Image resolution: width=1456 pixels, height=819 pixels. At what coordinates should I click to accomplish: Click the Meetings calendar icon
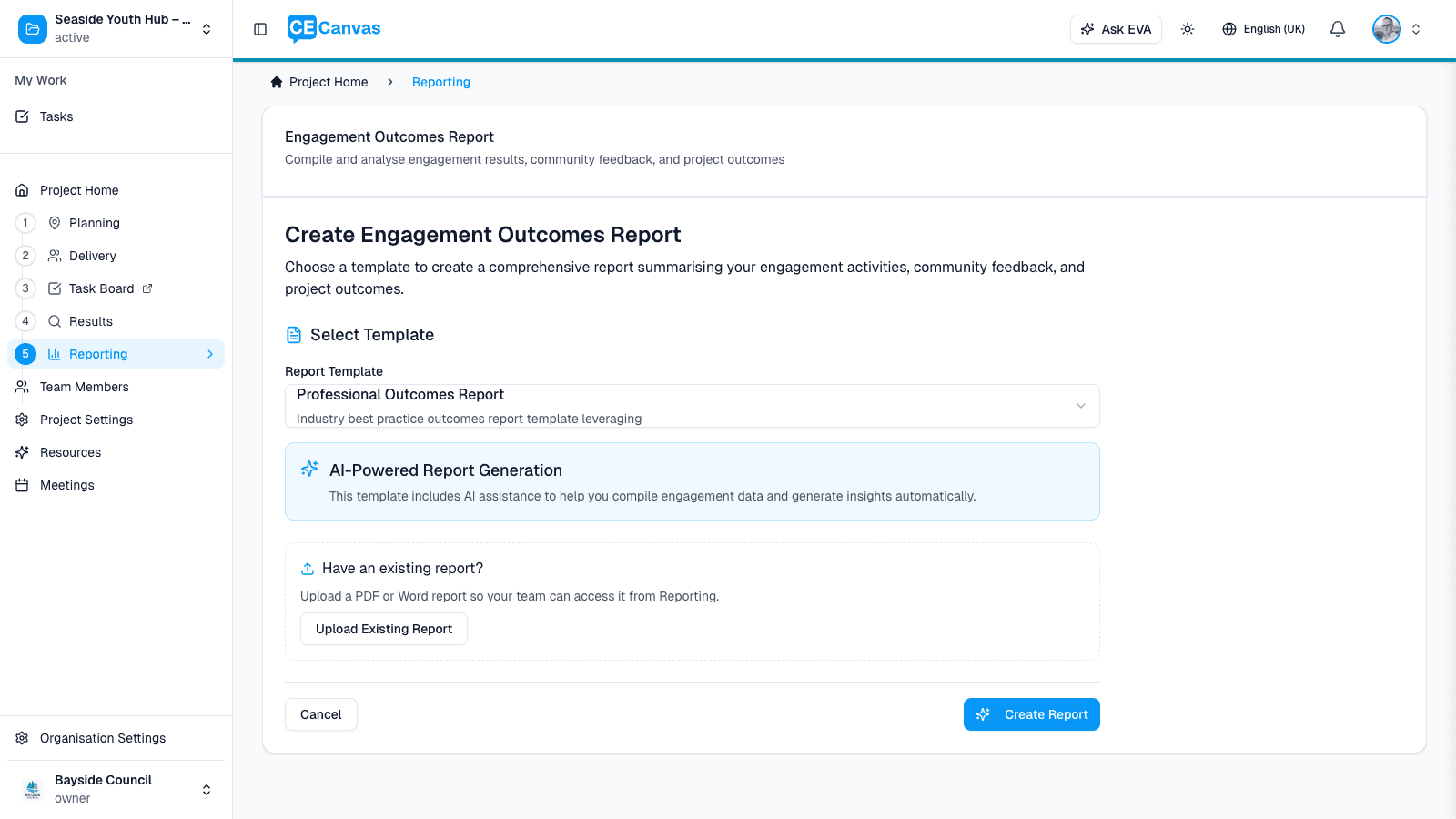point(22,485)
